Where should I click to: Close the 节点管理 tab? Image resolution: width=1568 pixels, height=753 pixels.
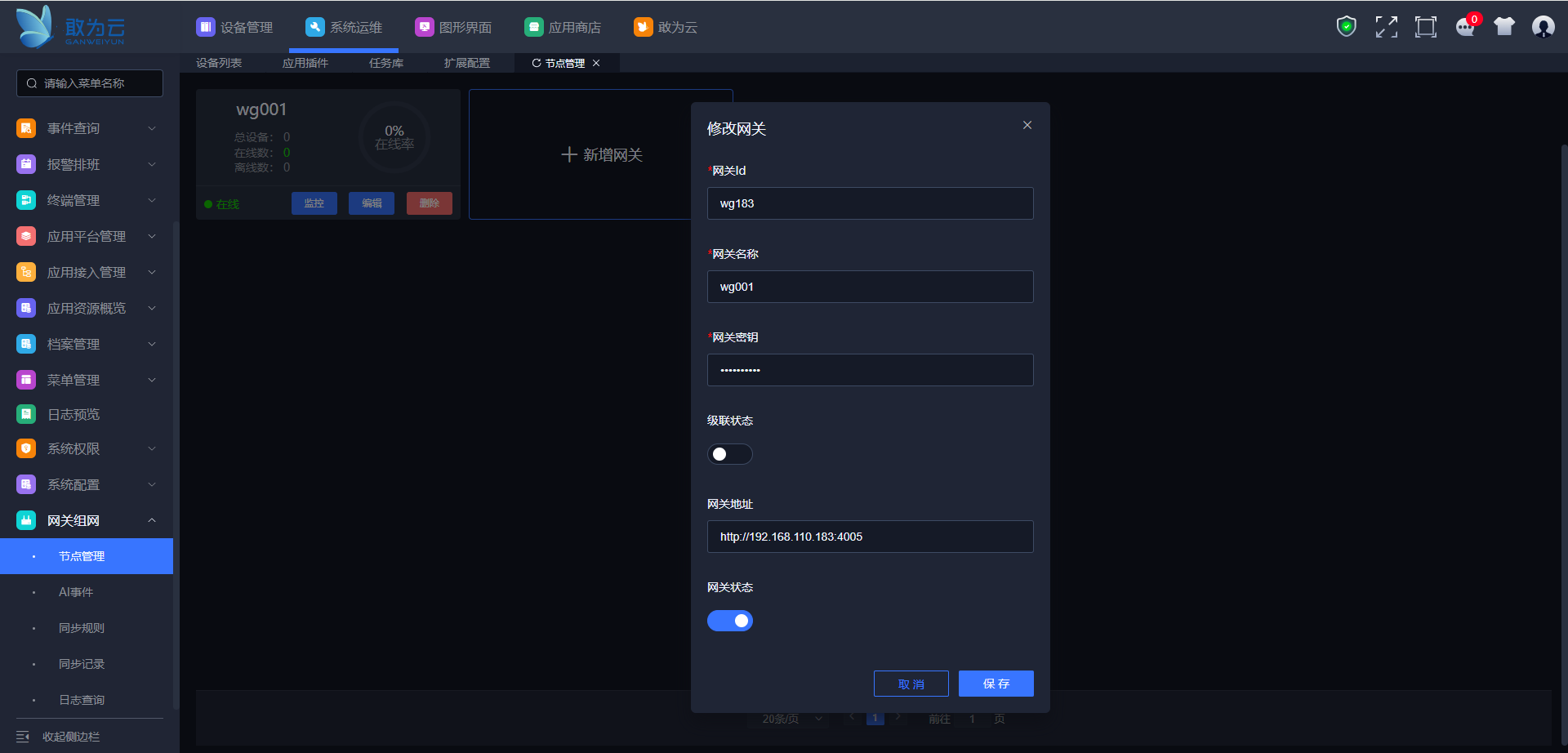click(596, 63)
